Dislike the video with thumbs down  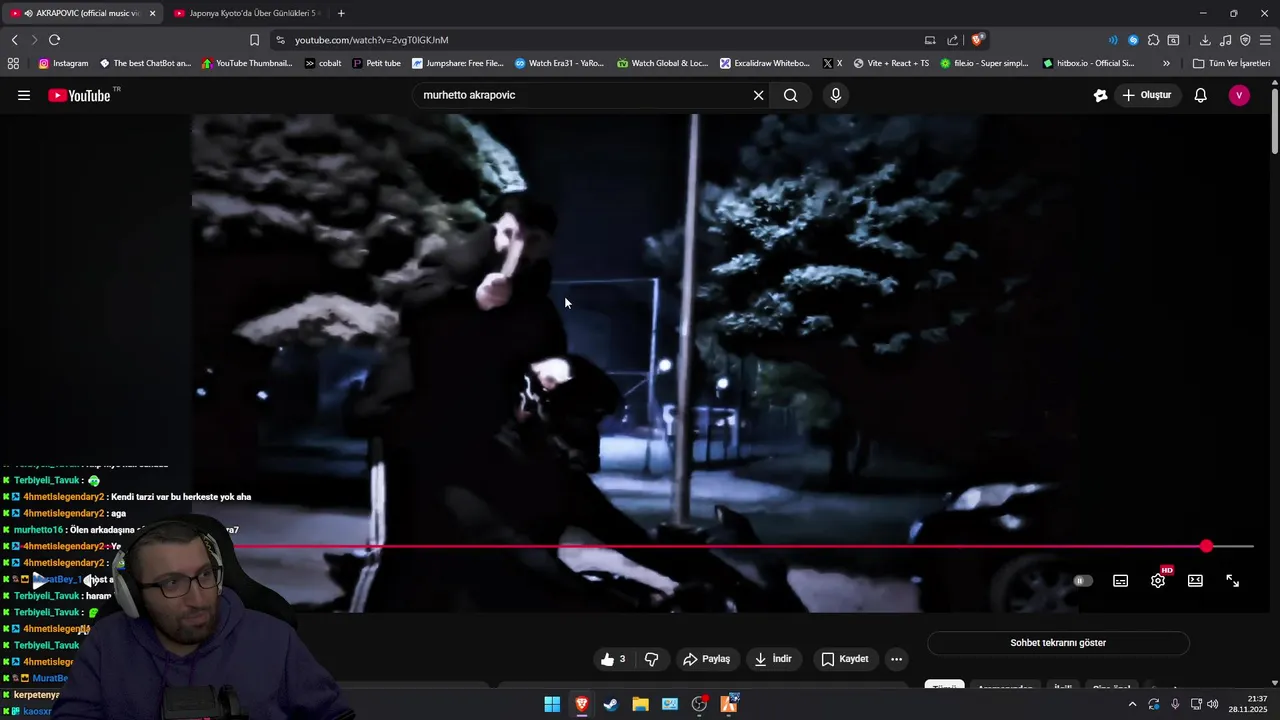pos(651,659)
